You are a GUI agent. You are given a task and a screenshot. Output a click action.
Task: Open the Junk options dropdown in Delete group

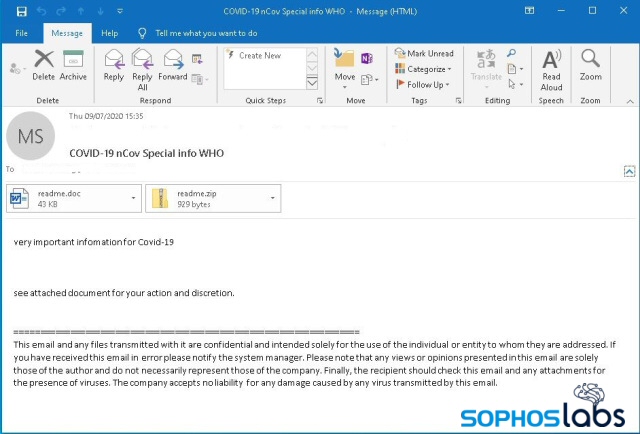tap(17, 68)
